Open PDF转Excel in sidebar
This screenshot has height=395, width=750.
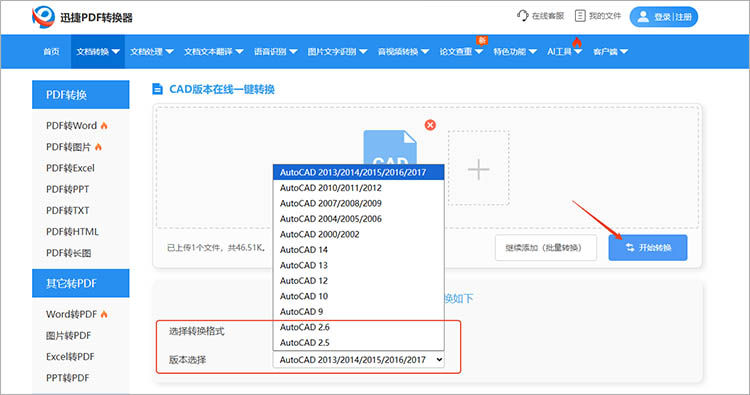[x=70, y=168]
